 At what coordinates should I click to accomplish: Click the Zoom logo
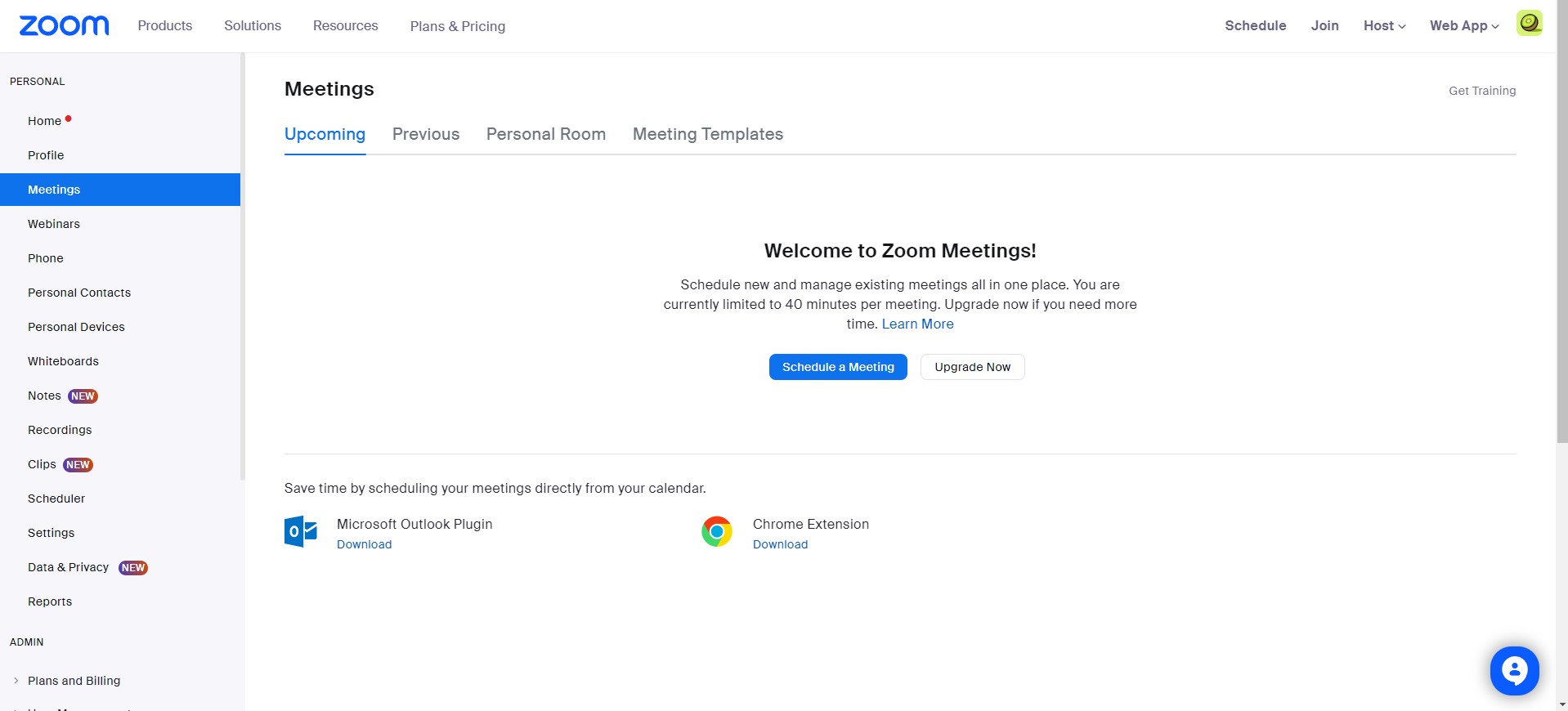tap(64, 26)
